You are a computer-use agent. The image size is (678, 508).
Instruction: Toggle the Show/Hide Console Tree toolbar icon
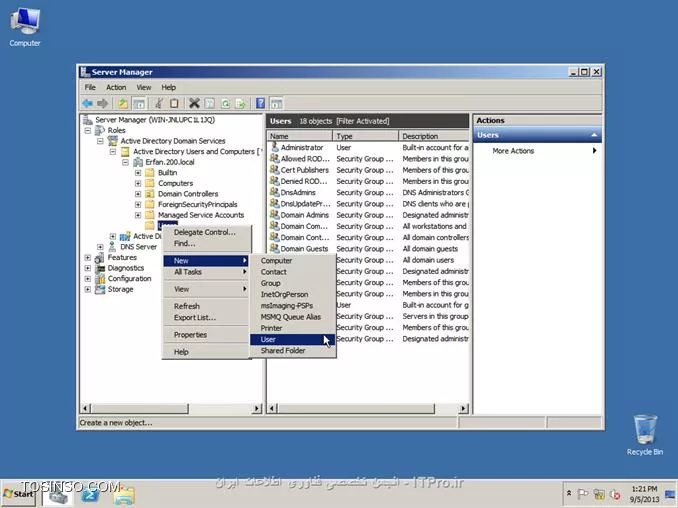pos(139,103)
